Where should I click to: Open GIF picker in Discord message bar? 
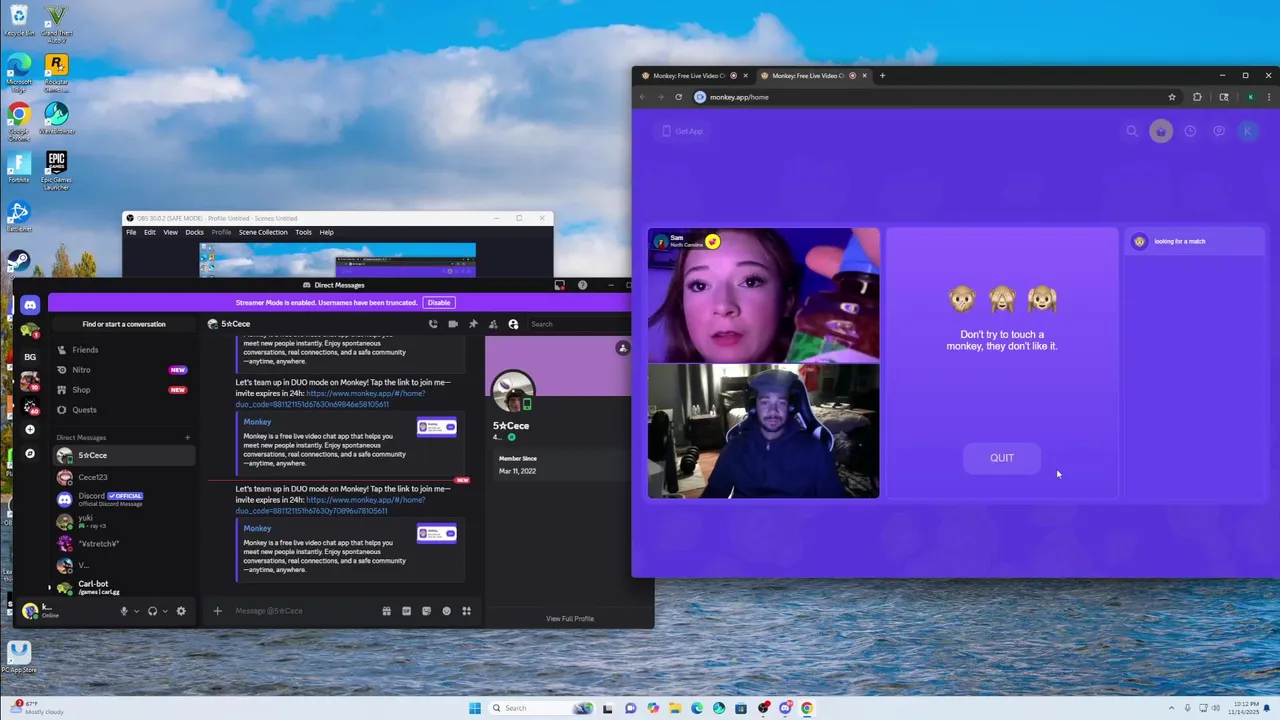pos(406,611)
